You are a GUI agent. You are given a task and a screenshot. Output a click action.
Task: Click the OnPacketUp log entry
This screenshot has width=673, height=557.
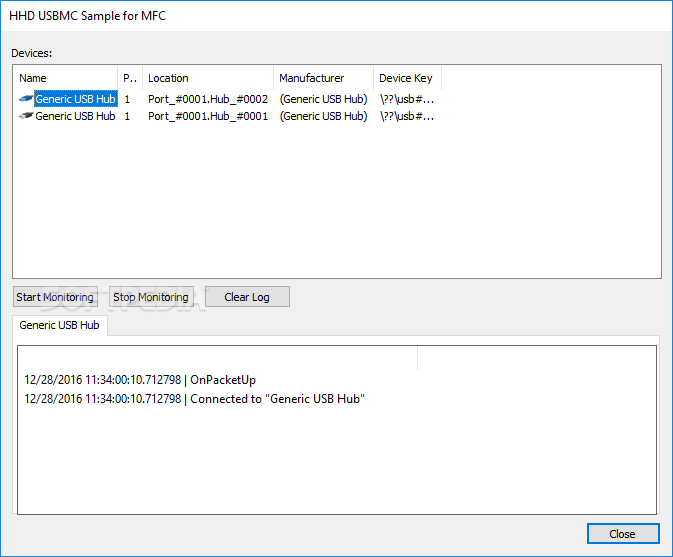click(140, 380)
